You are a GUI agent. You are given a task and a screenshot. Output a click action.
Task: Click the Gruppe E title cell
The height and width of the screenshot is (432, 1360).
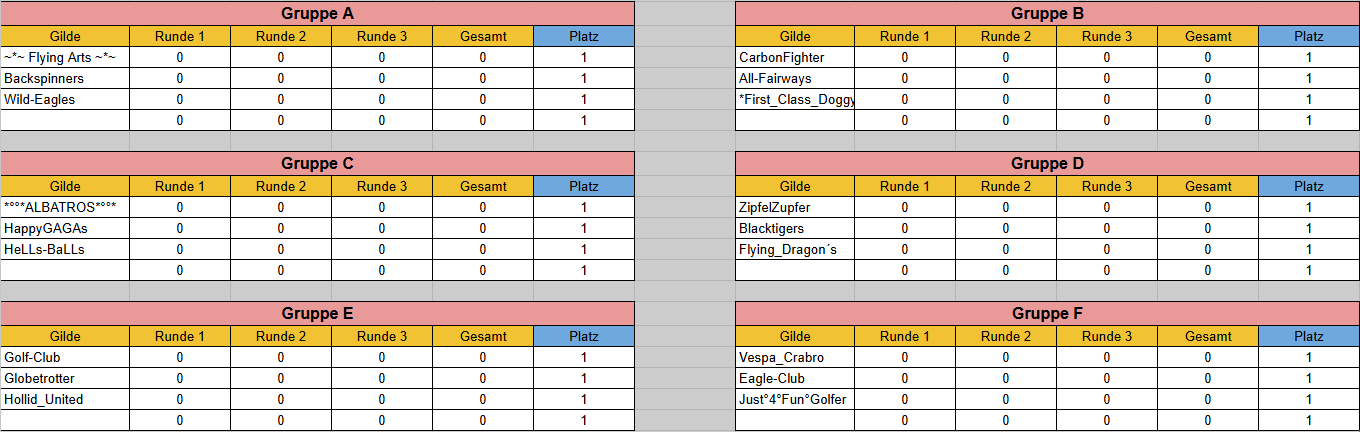[x=317, y=314]
